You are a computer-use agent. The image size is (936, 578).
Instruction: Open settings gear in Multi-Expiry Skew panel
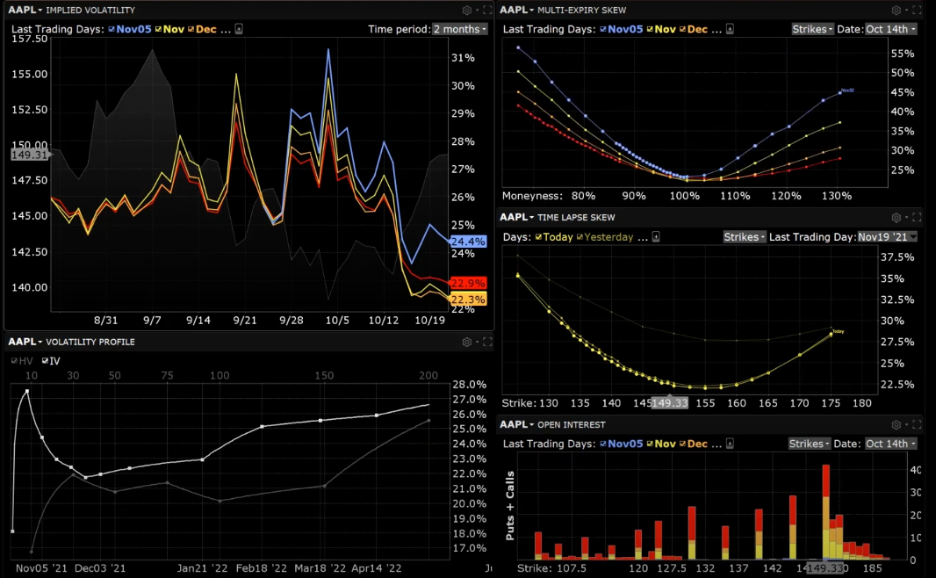point(896,10)
